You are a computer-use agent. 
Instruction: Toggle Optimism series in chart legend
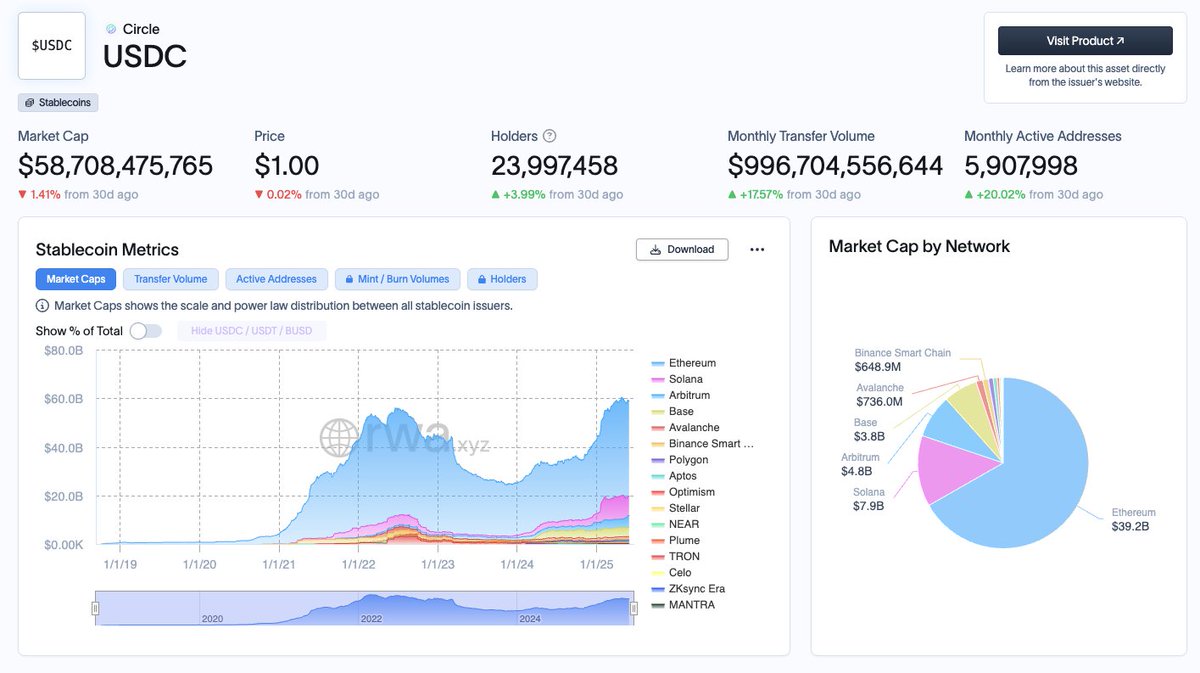tap(684, 492)
